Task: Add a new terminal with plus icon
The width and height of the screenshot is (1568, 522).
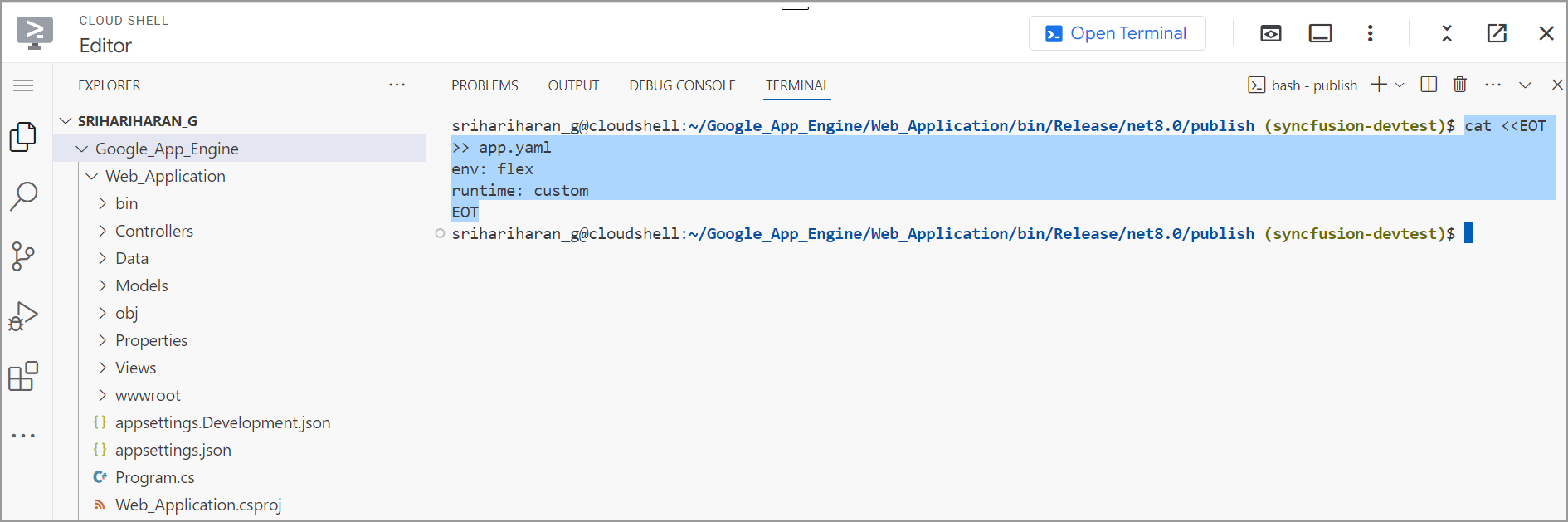Action: click(x=1379, y=85)
